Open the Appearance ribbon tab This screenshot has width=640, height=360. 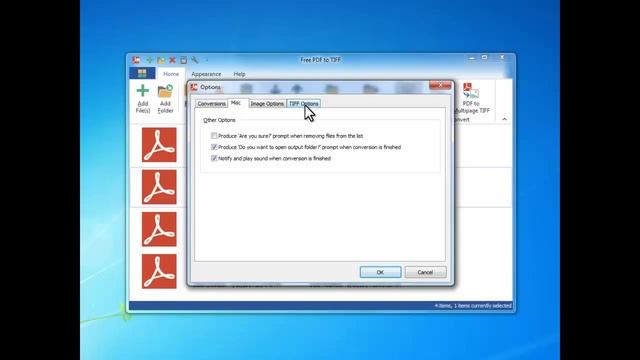pos(206,74)
